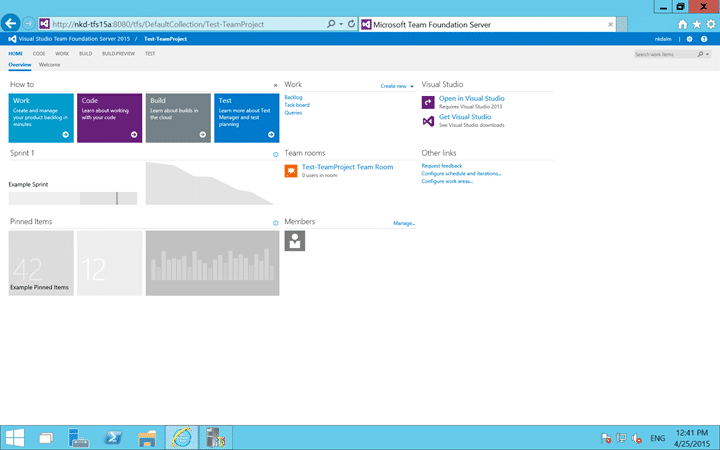Launch PowerShell from the taskbar

pyautogui.click(x=113, y=438)
